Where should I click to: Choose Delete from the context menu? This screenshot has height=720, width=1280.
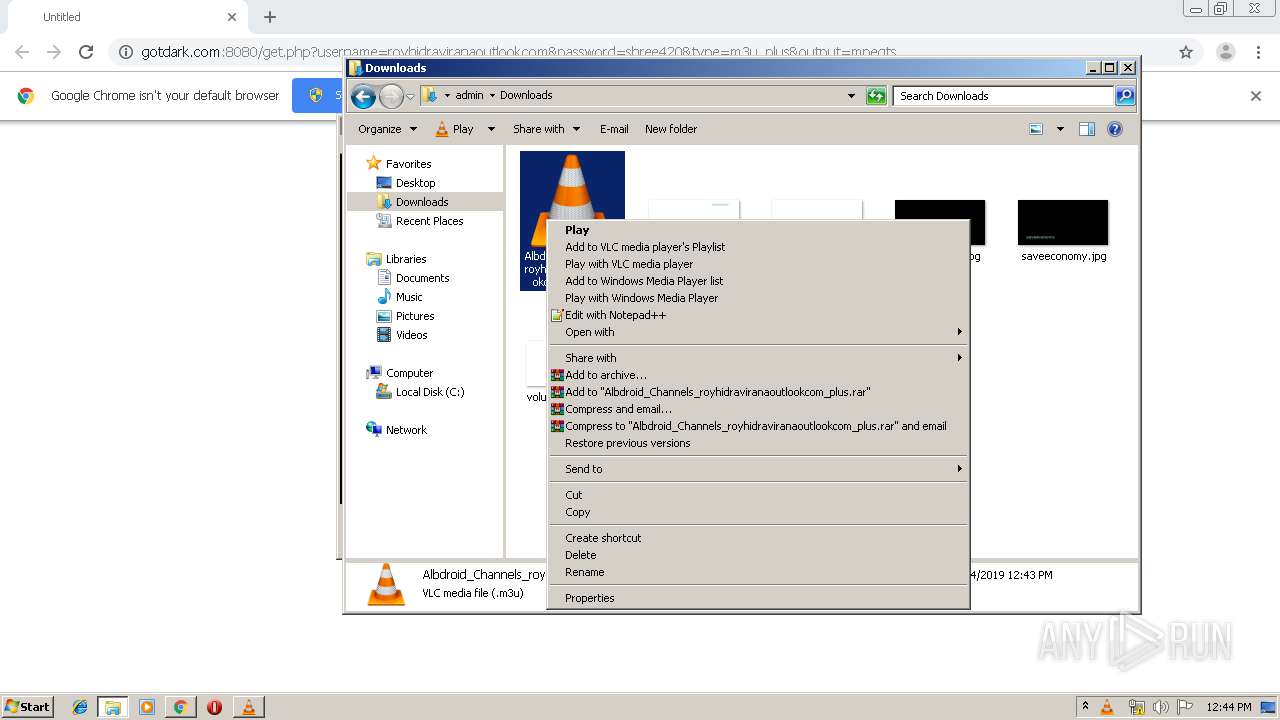pos(757,555)
